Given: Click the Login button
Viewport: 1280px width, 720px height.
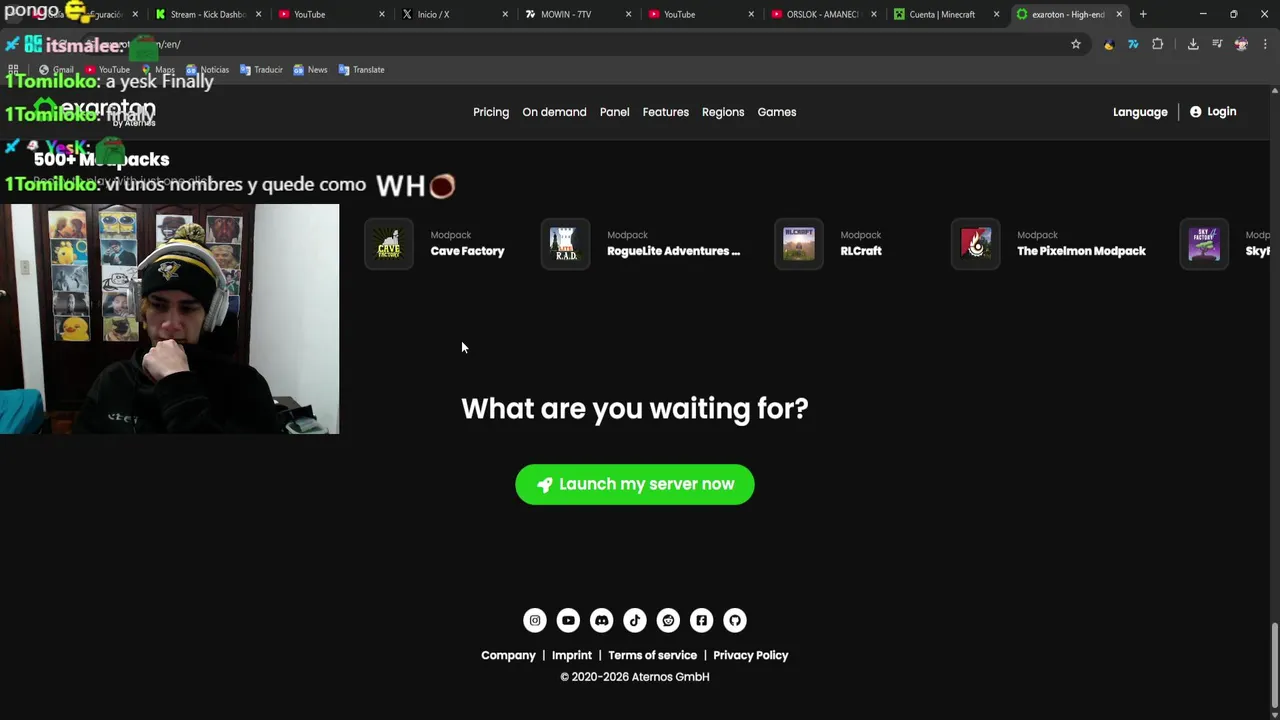Looking at the screenshot, I should pos(1213,112).
